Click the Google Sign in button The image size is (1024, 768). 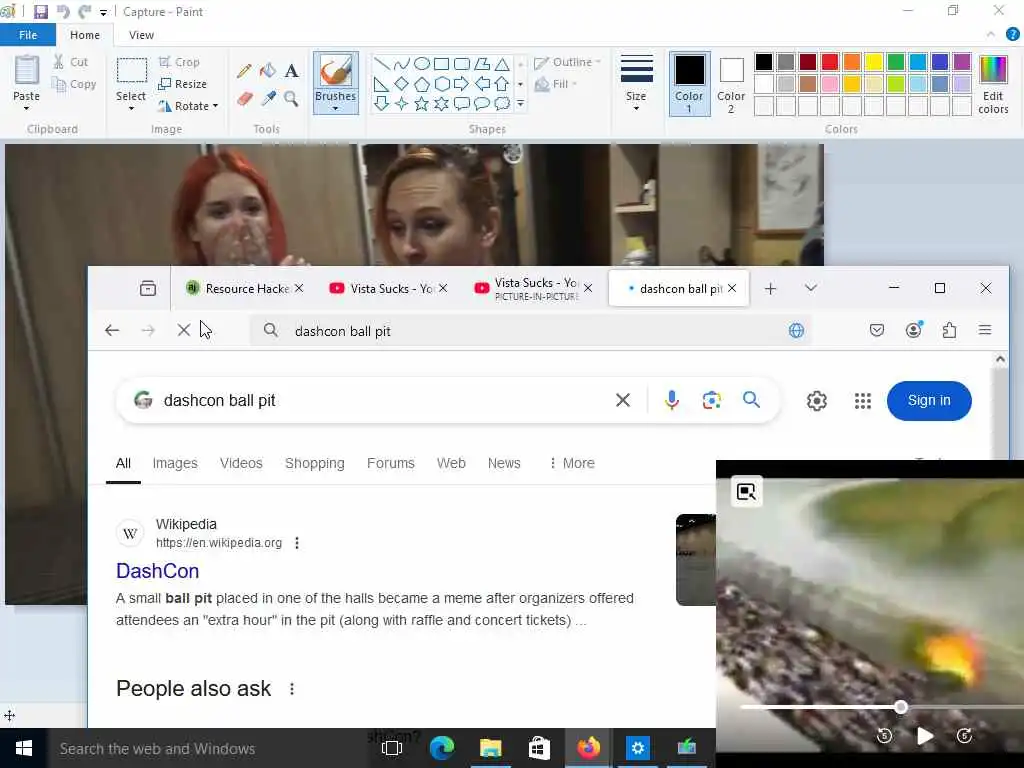coord(929,400)
